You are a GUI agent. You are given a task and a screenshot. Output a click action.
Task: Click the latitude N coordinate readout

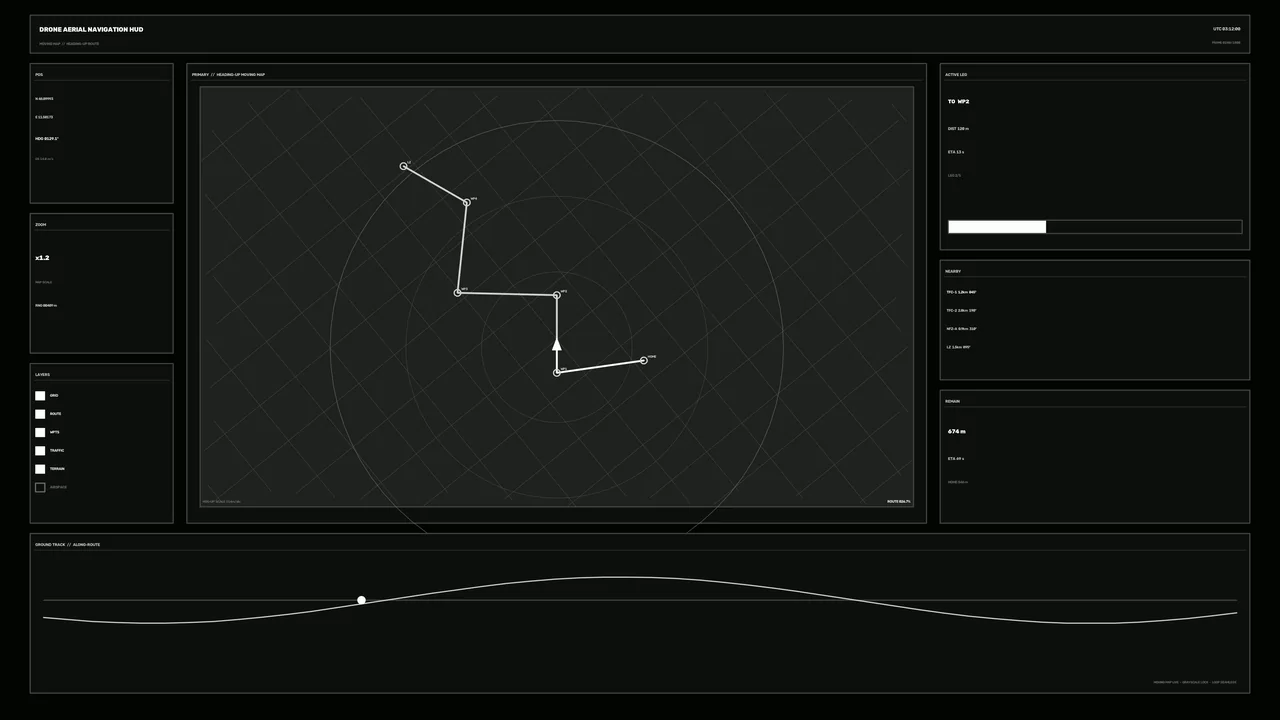pos(44,99)
